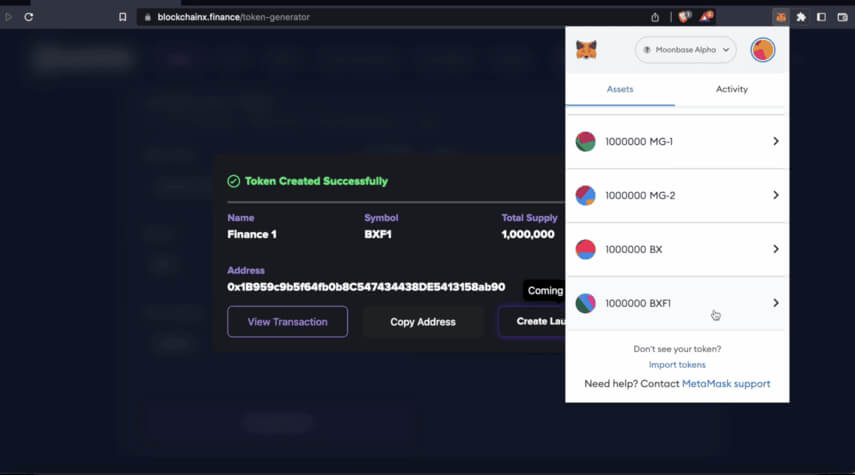Open the browser wallet icon
855x475 pixels.
(842, 17)
